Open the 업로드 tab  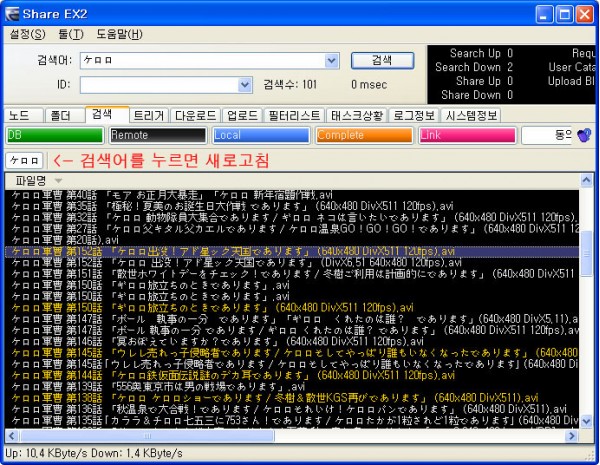[x=242, y=116]
